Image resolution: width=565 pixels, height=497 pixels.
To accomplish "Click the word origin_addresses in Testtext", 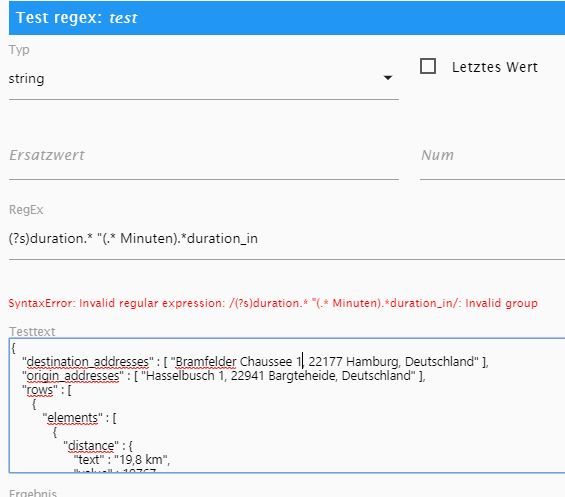I will tap(73, 376).
